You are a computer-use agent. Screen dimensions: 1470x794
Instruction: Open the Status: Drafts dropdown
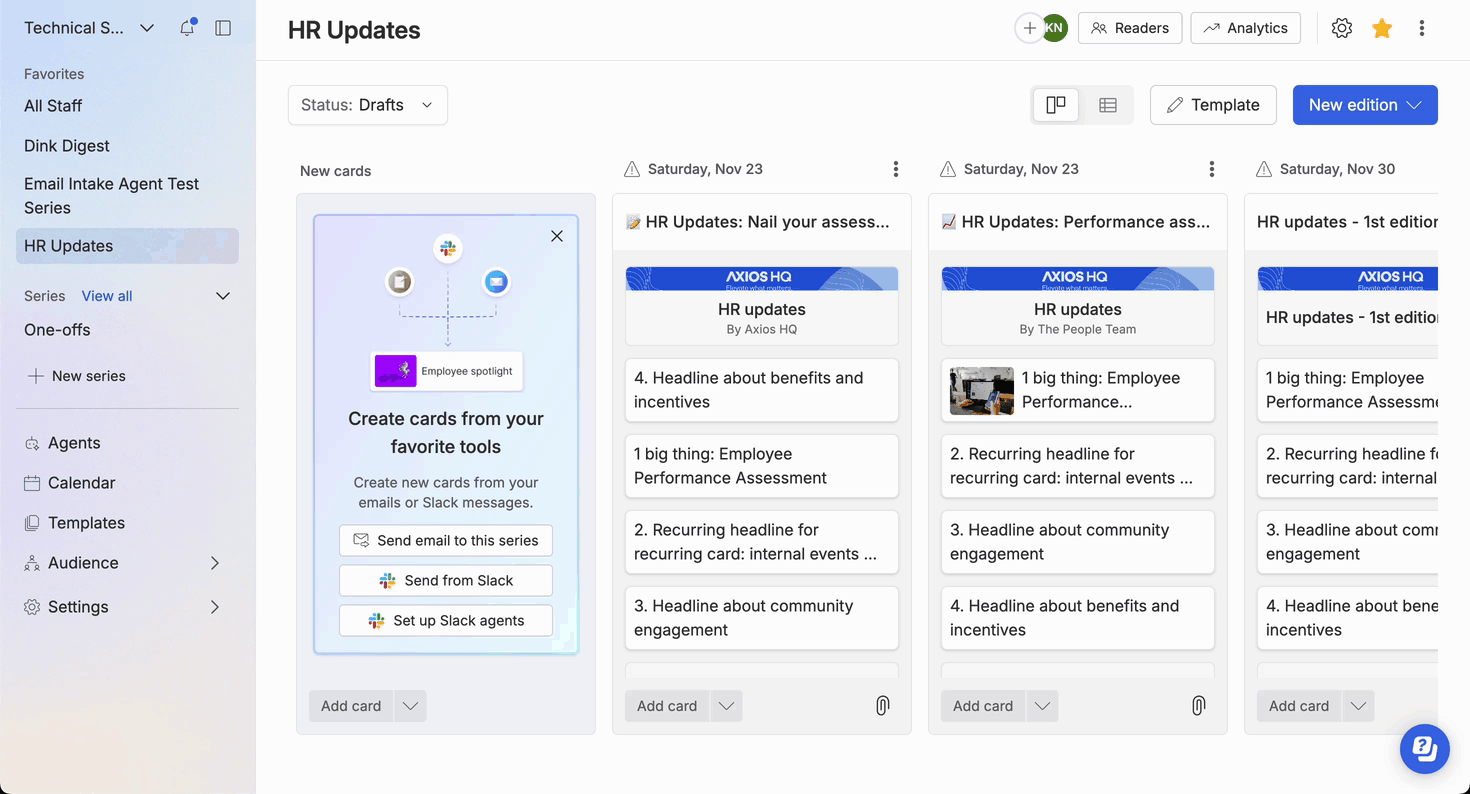[367, 105]
